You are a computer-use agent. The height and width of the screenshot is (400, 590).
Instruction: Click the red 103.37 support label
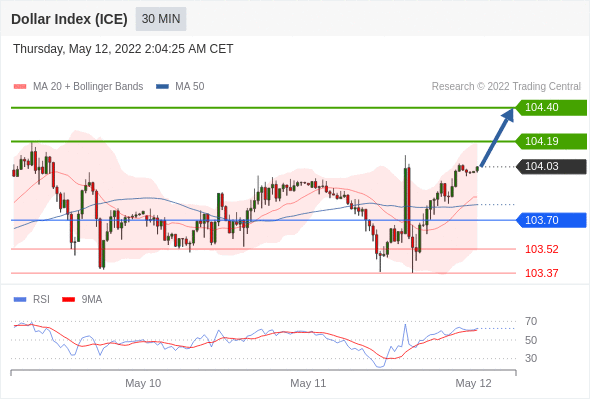tap(541, 273)
